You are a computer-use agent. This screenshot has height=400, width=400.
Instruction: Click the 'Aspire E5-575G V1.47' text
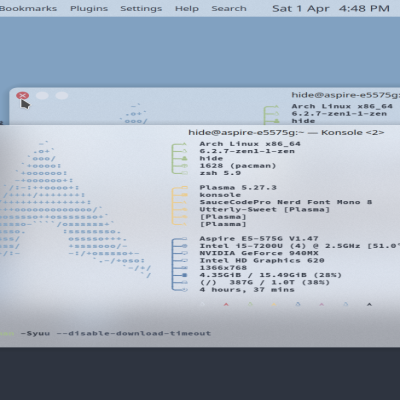click(259, 239)
